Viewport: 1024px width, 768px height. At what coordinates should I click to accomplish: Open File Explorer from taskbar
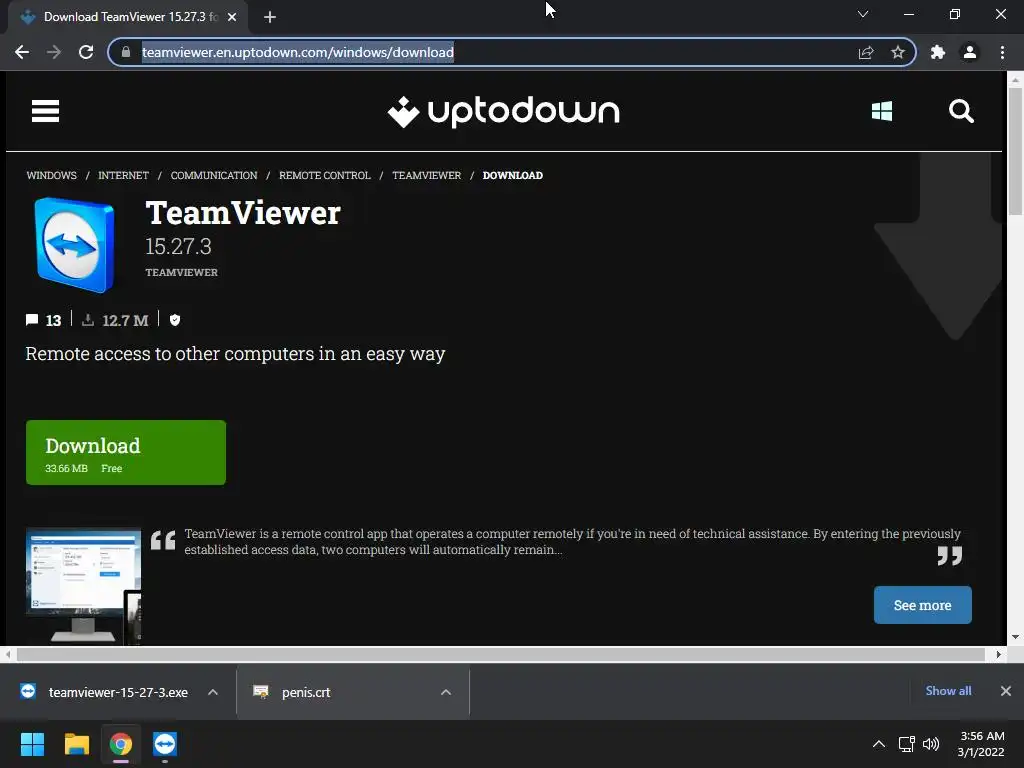[x=76, y=744]
